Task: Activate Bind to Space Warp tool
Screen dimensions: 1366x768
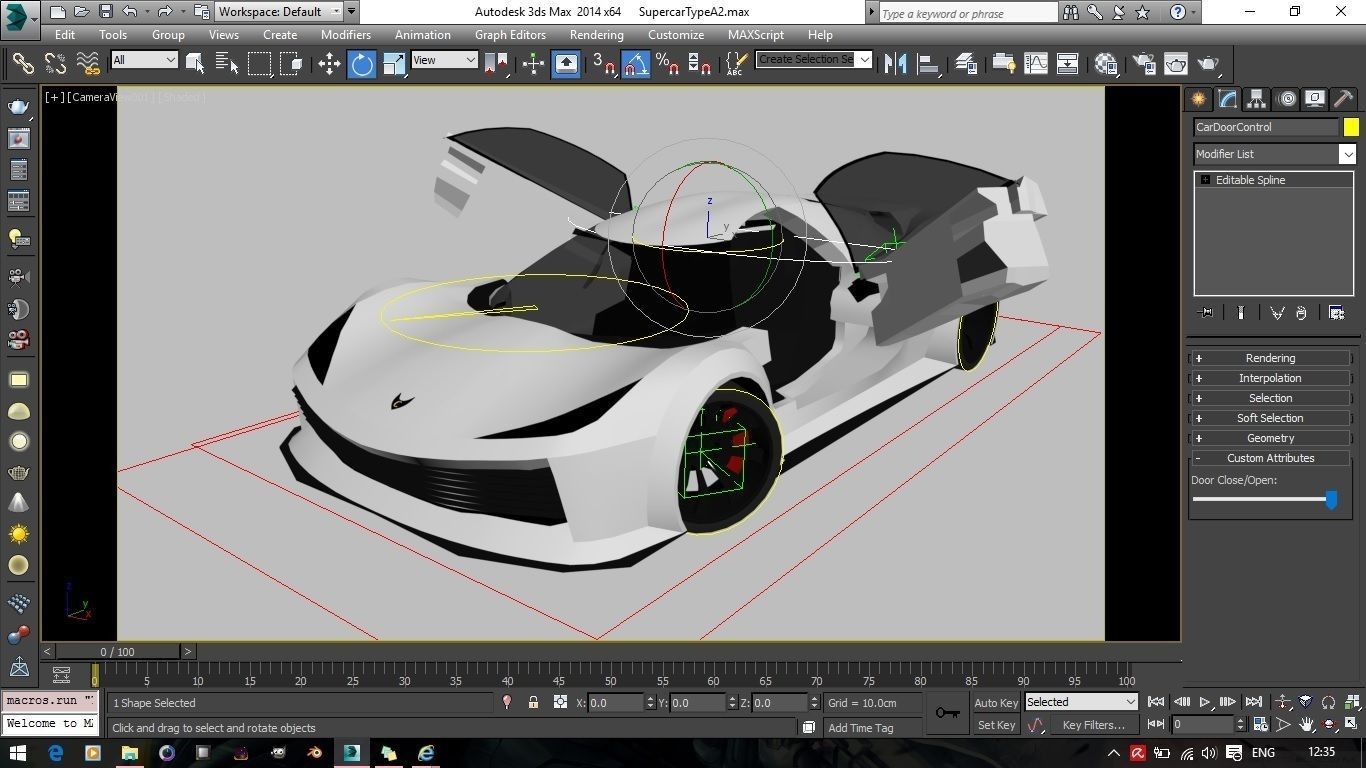Action: [88, 63]
